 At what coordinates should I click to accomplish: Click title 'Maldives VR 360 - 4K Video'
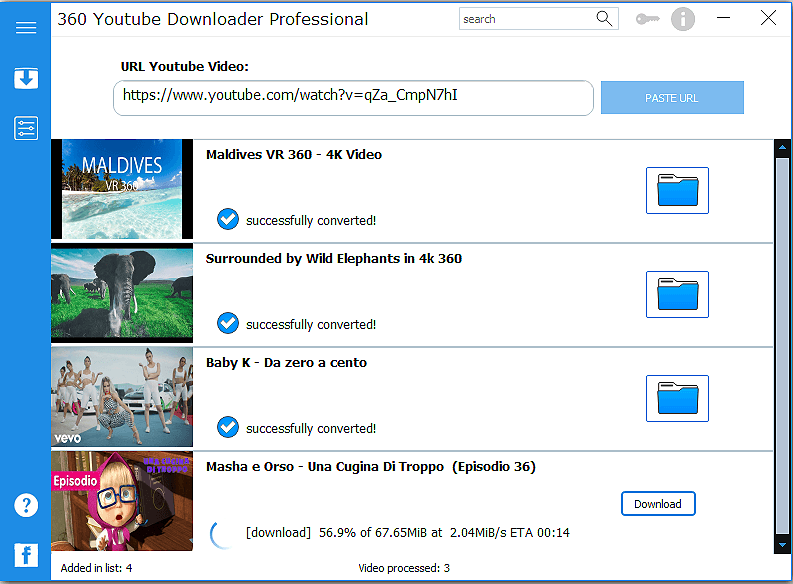tap(294, 155)
